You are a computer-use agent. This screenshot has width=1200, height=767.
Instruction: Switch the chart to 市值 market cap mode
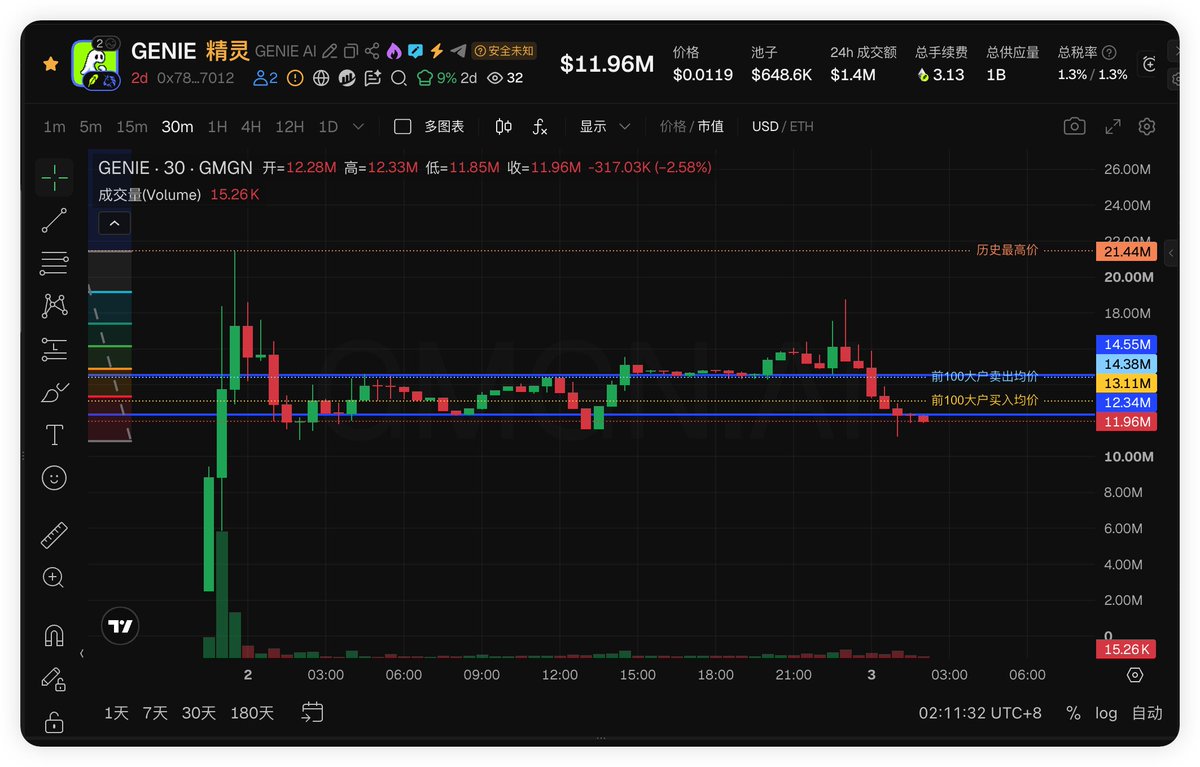point(711,127)
